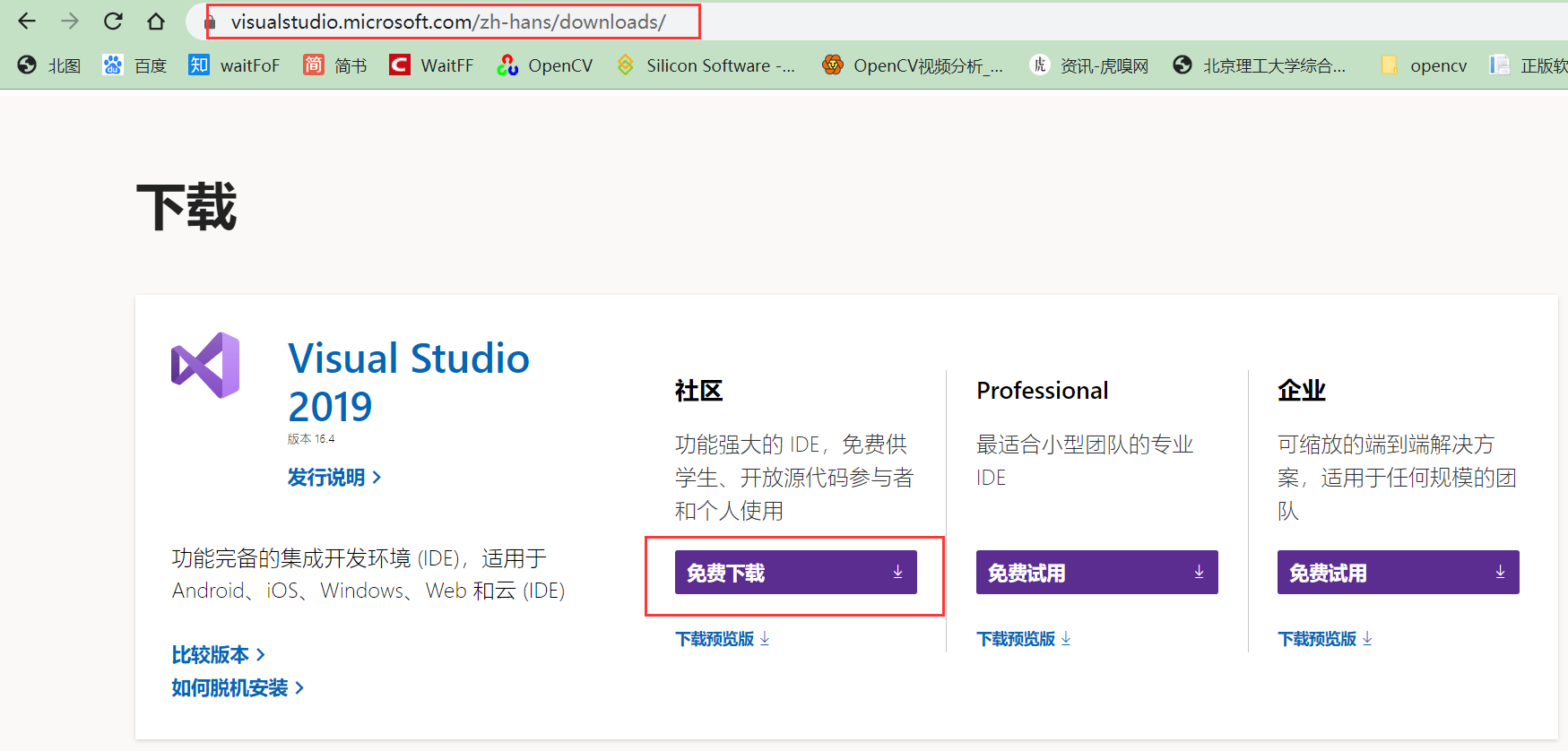Open 社区 下载预览版 link

723,639
